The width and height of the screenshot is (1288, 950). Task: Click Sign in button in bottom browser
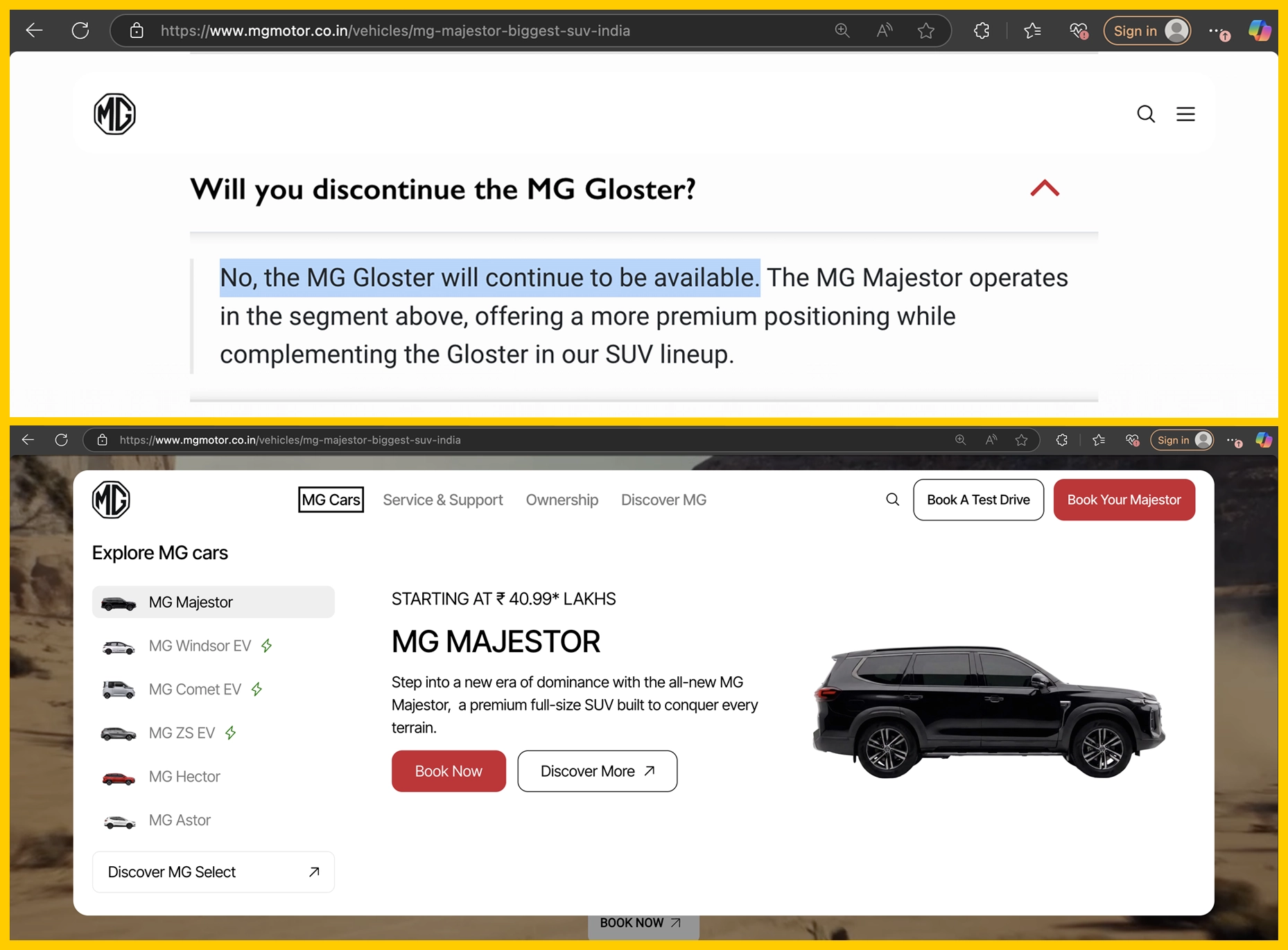tap(1182, 440)
